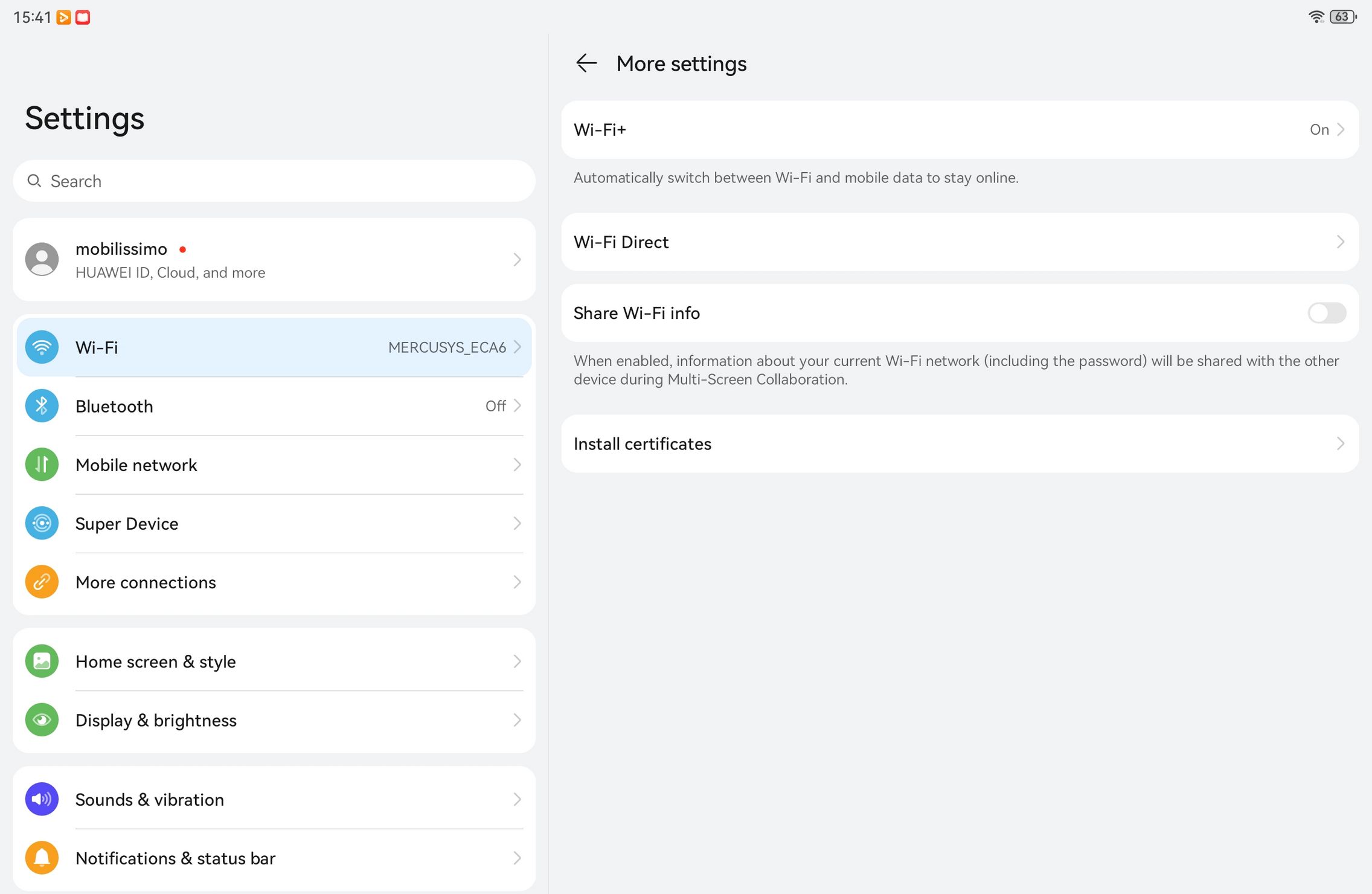Tap the red recording icon in status bar

coord(83,17)
